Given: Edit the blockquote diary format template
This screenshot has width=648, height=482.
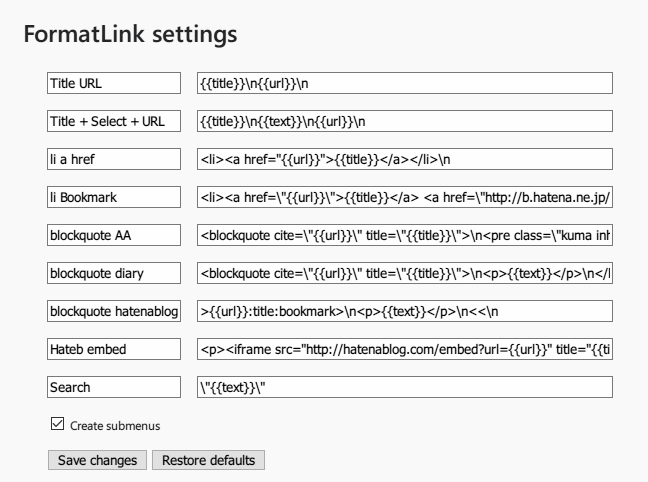Looking at the screenshot, I should pos(405,273).
